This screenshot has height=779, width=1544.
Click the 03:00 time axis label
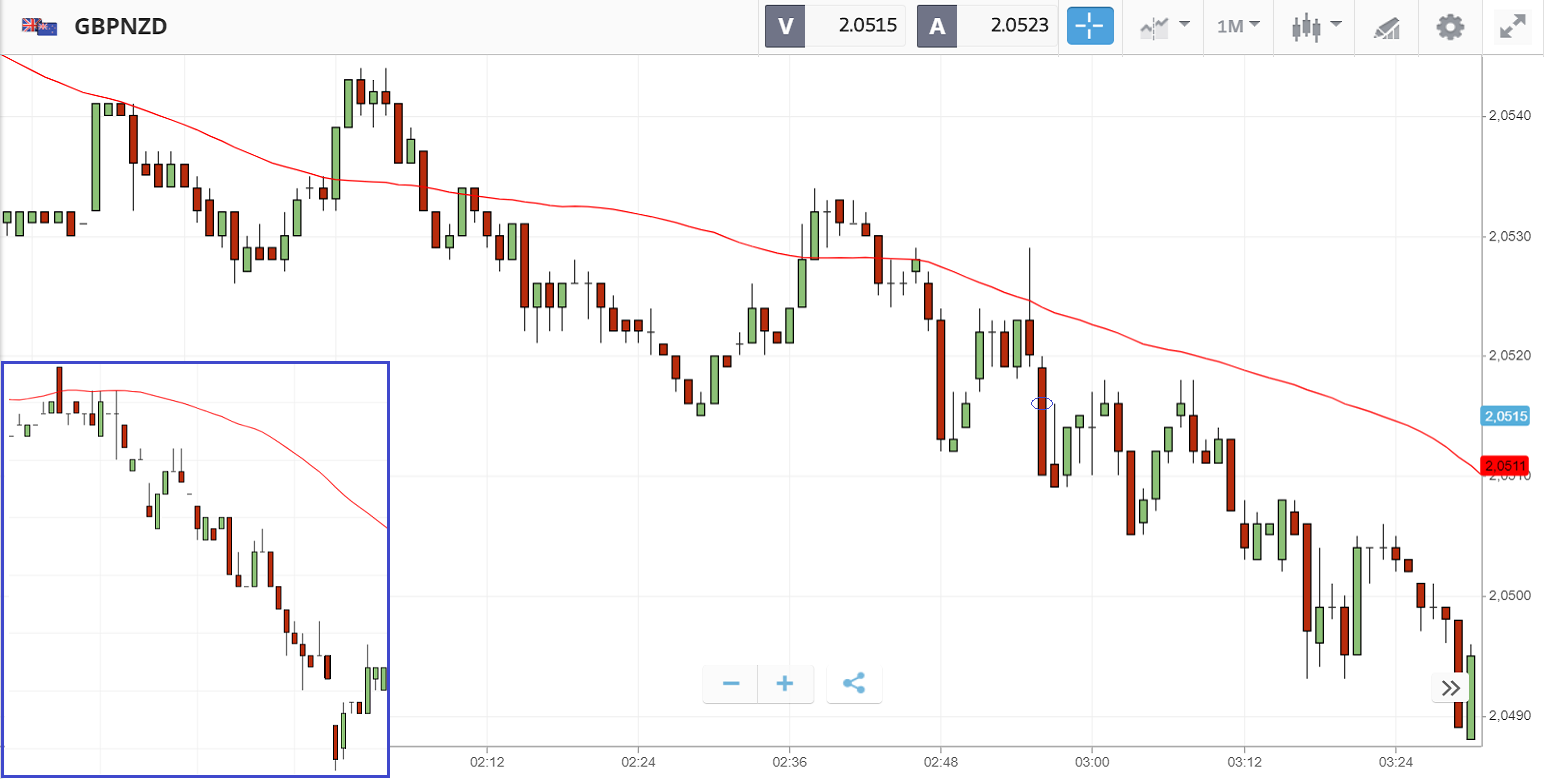tap(1092, 761)
